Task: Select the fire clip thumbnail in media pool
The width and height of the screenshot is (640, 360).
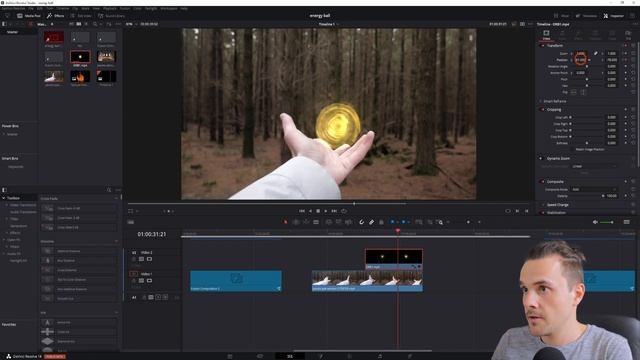Action: [80, 77]
